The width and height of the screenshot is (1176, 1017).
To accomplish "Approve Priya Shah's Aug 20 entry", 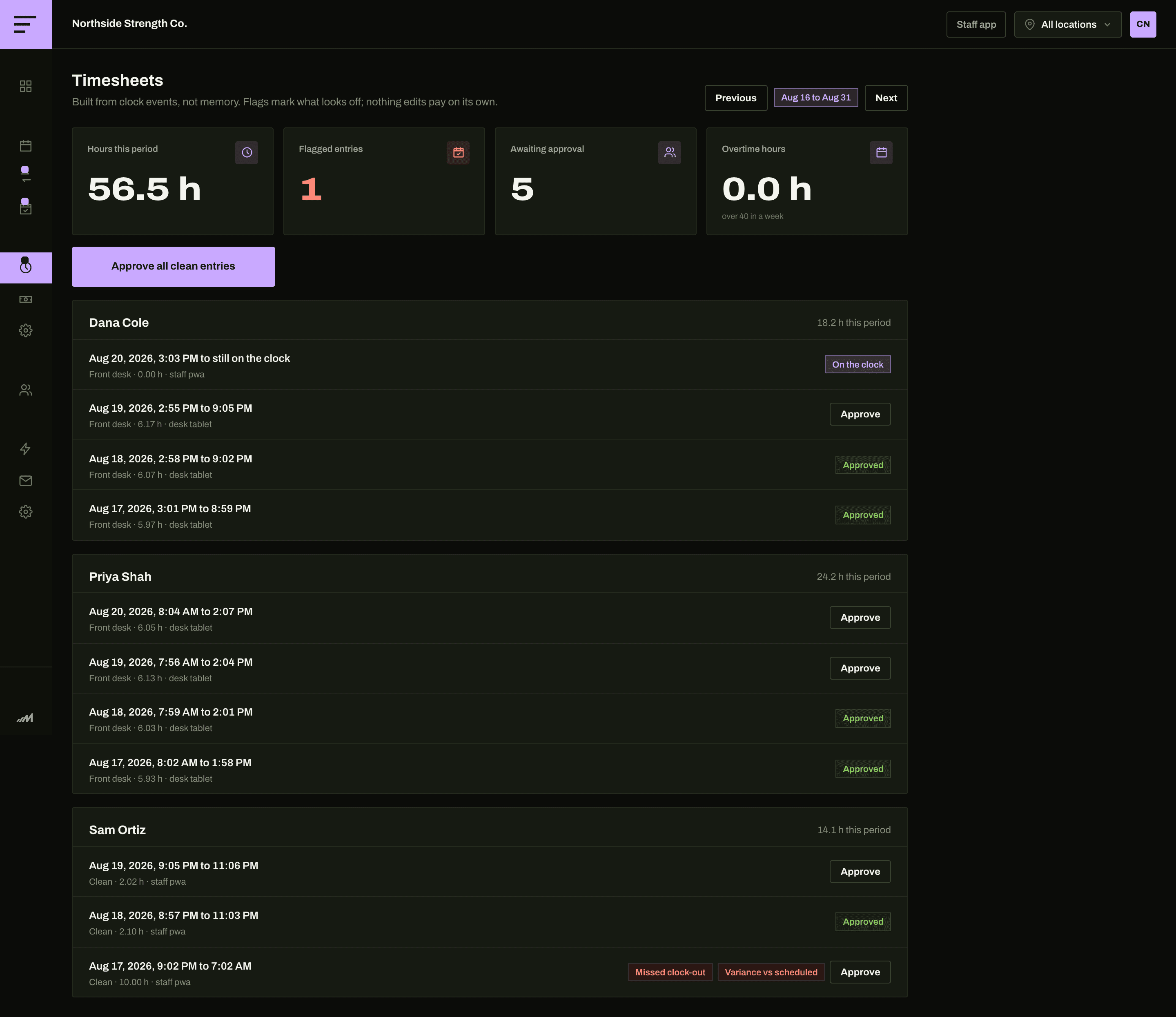I will pos(860,617).
